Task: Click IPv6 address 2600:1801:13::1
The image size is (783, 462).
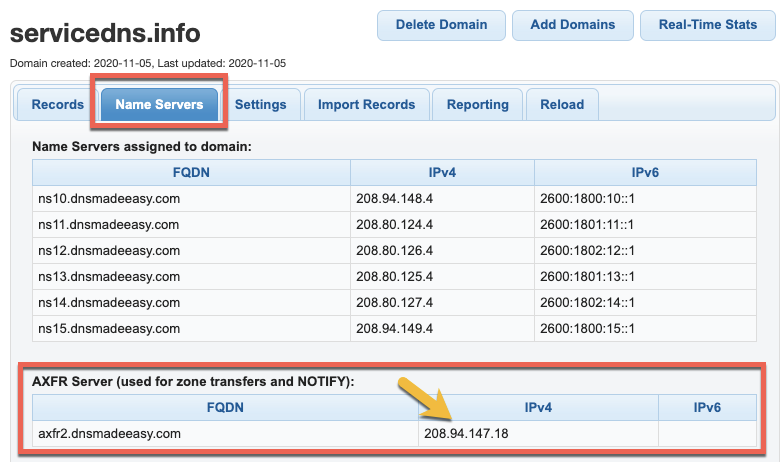Action: [x=587, y=277]
